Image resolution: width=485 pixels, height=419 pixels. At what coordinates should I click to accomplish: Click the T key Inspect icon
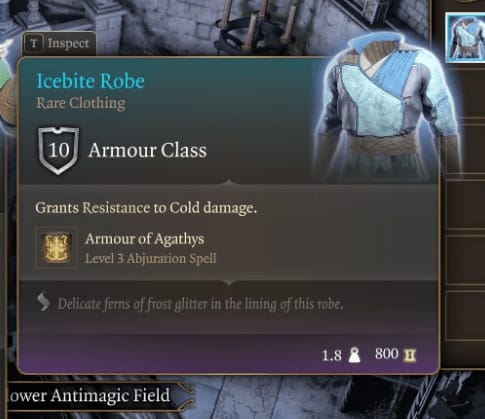(34, 44)
